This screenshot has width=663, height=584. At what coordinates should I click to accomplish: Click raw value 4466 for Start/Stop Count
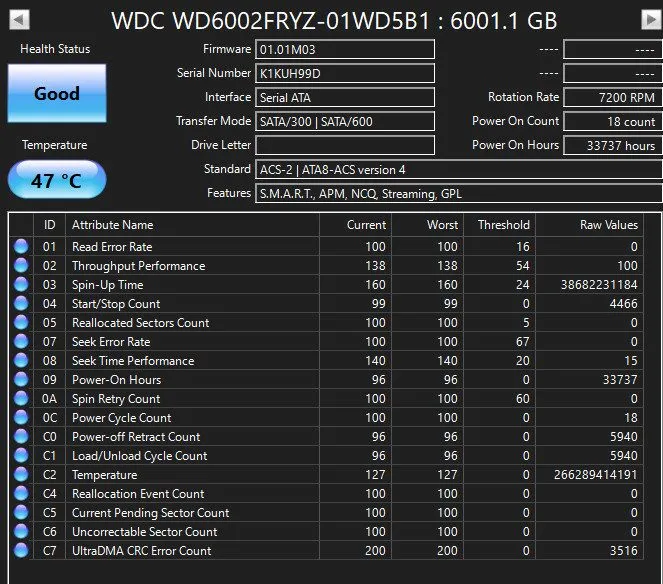[623, 304]
